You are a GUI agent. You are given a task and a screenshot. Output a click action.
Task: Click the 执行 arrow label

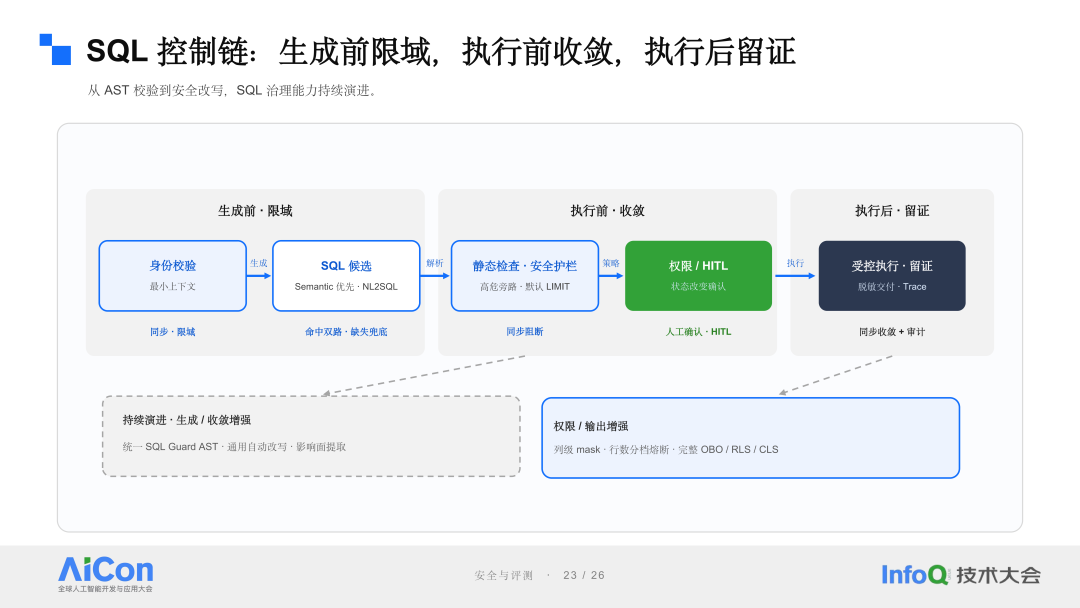(796, 263)
